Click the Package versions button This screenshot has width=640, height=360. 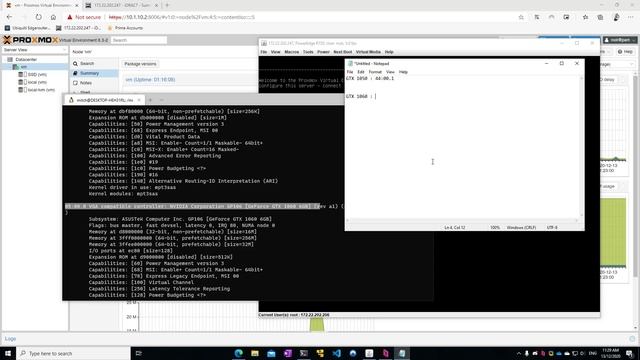pos(140,64)
